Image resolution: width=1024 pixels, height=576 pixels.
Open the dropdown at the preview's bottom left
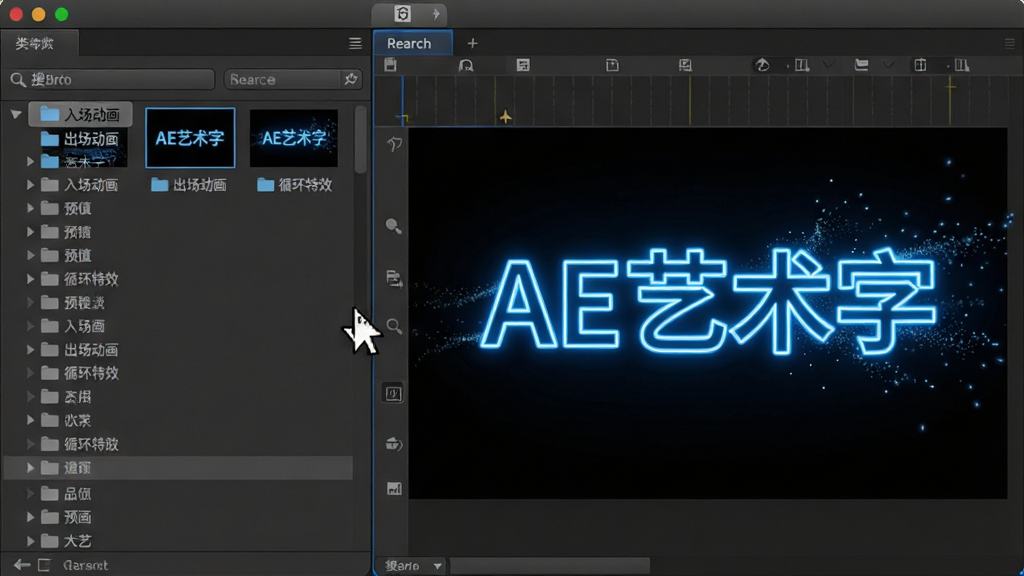[x=413, y=566]
